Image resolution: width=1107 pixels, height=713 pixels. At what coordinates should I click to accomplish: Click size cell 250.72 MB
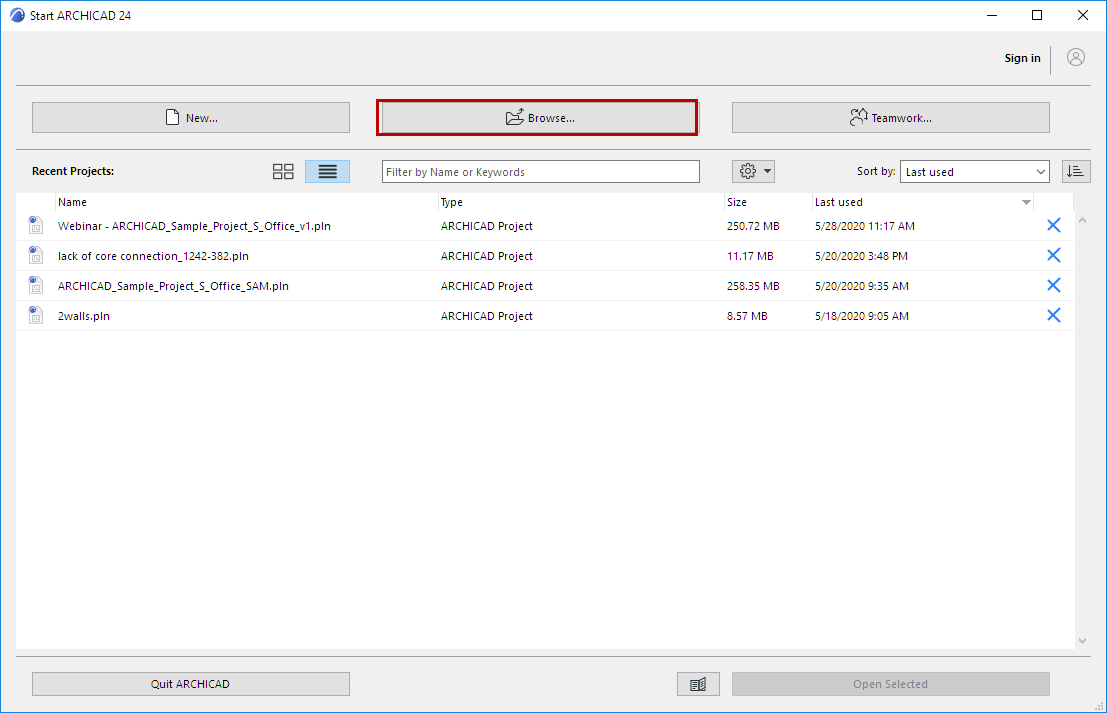pyautogui.click(x=753, y=226)
